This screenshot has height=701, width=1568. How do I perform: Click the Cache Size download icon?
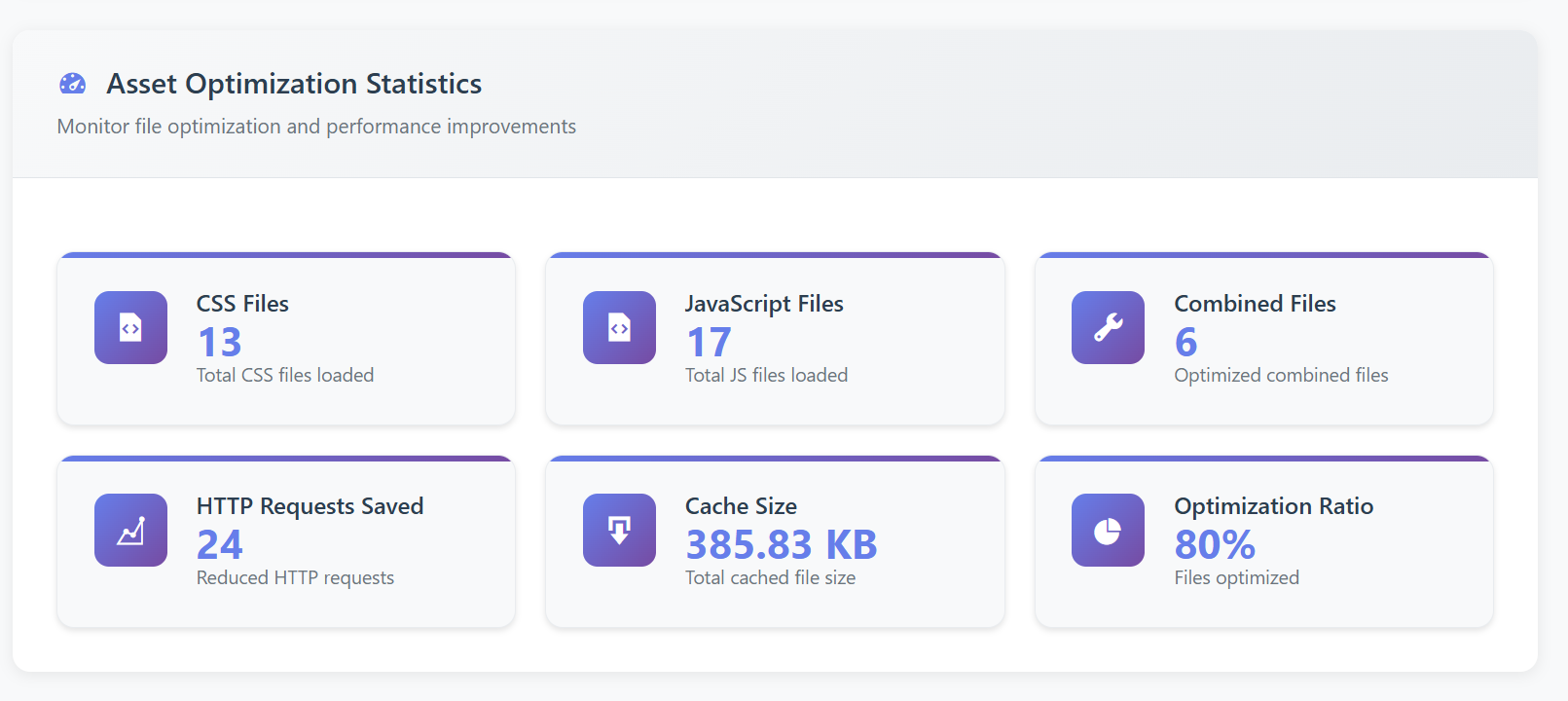619,531
